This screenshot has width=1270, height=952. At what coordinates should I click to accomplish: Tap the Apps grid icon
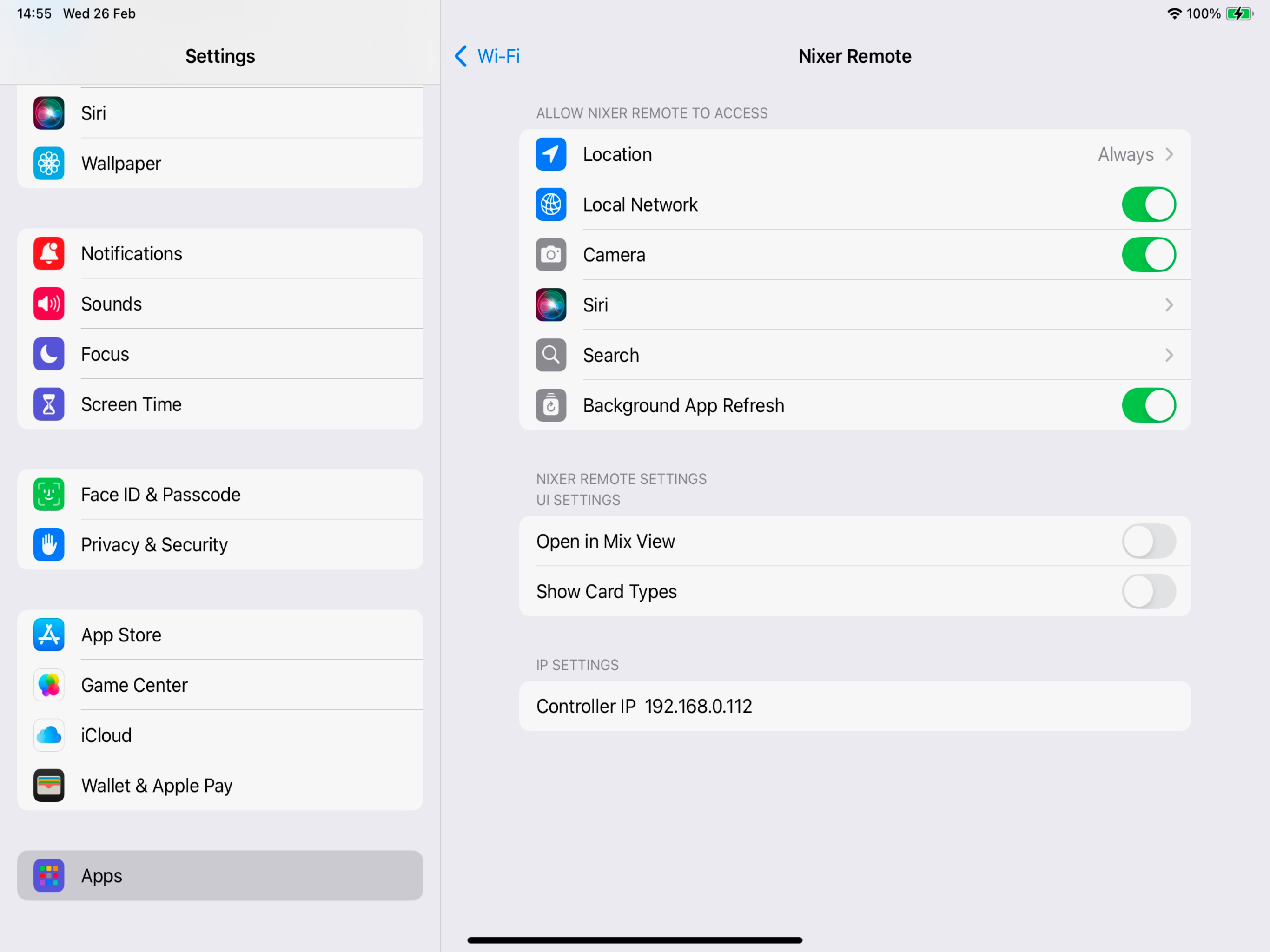(x=49, y=876)
